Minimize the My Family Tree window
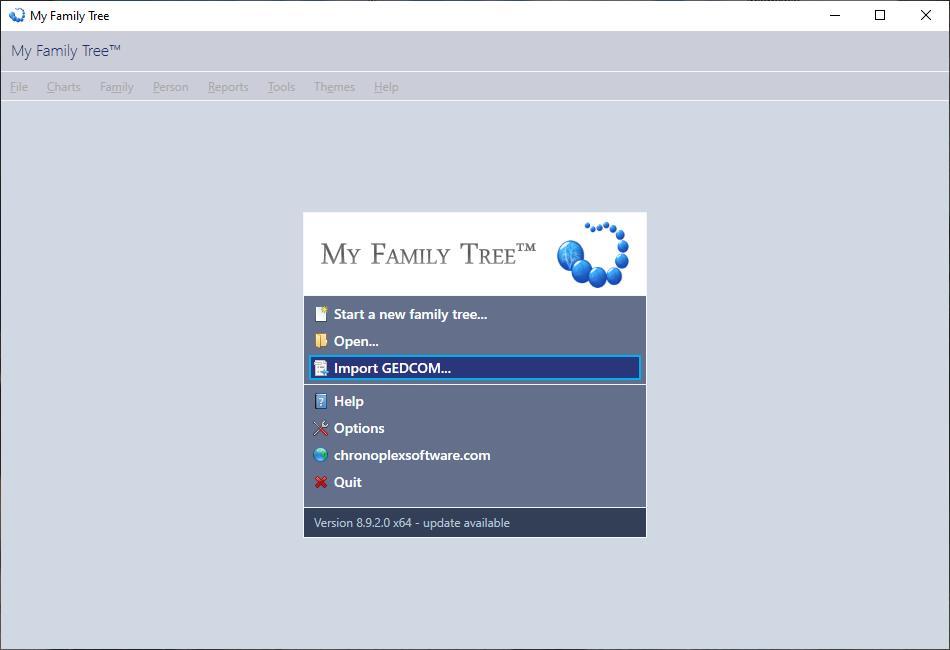The height and width of the screenshot is (650, 950). pos(835,15)
